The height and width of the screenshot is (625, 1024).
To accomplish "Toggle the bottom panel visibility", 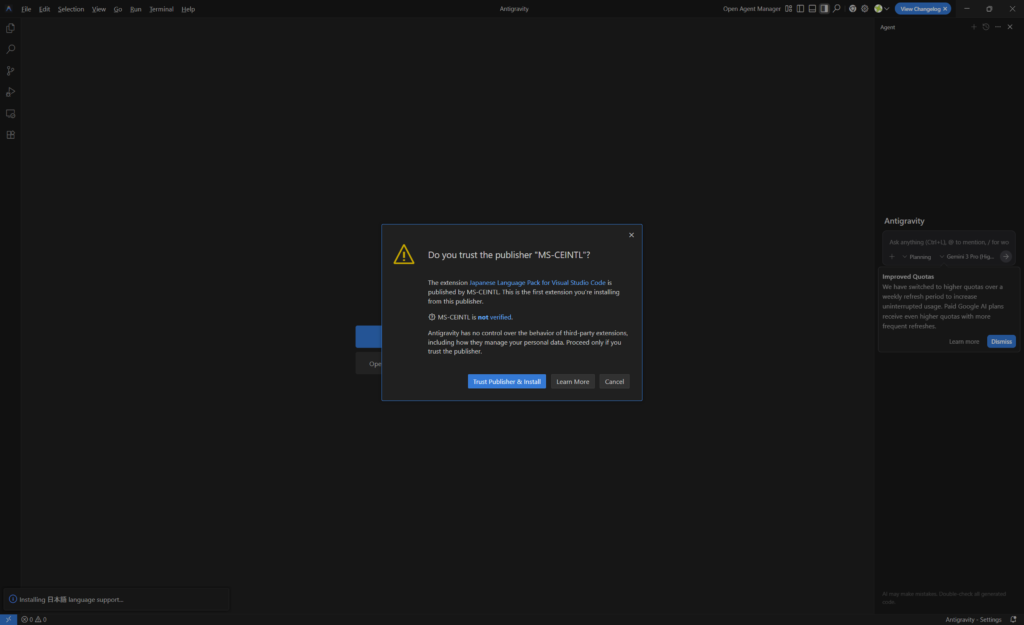I will tap(812, 9).
